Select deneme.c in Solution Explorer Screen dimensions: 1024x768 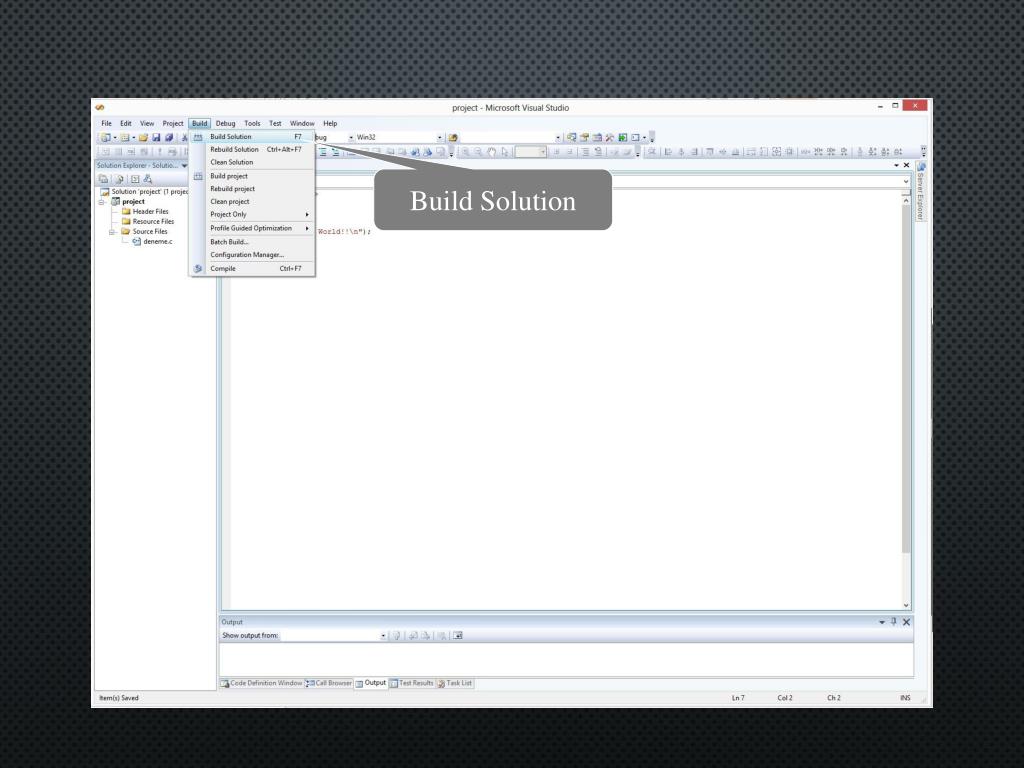pos(153,242)
